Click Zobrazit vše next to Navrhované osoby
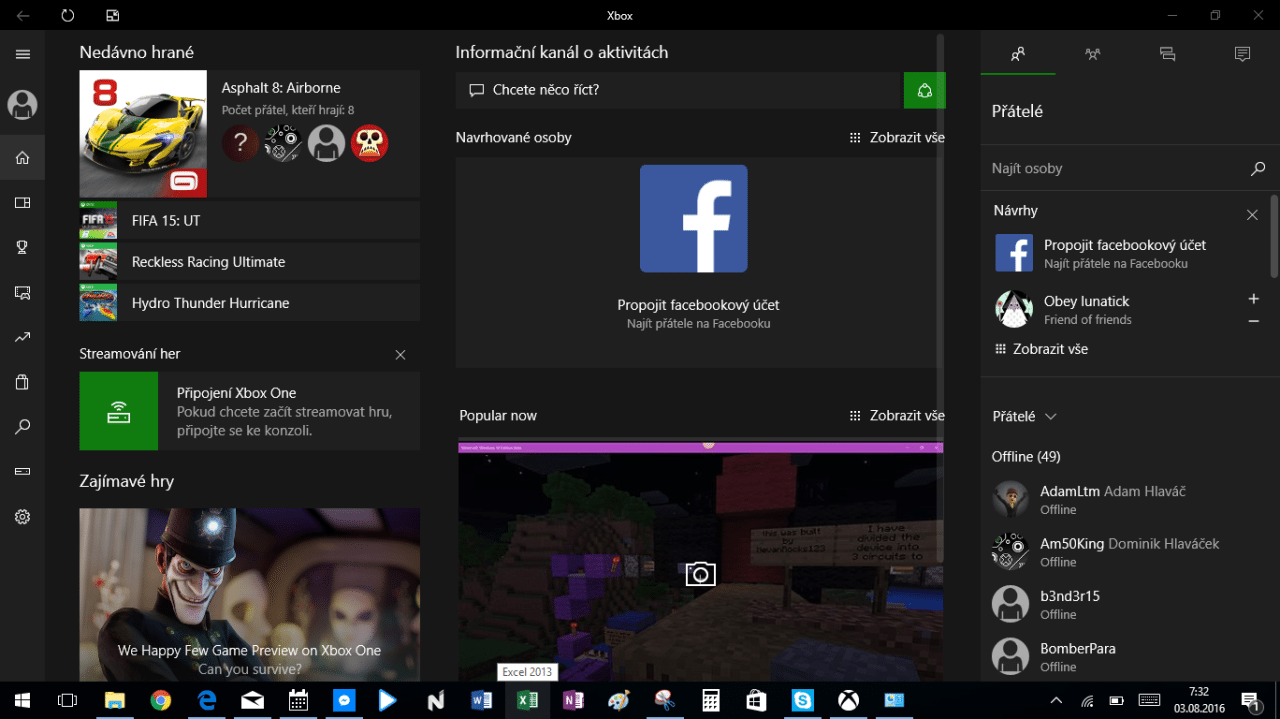This screenshot has height=719, width=1280. [x=897, y=138]
